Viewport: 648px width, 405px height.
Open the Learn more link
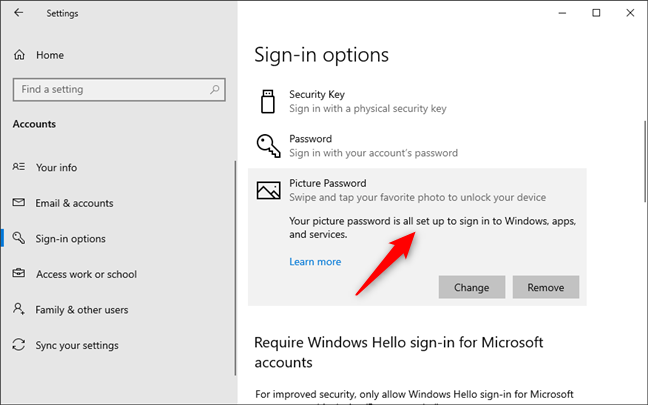tap(315, 262)
